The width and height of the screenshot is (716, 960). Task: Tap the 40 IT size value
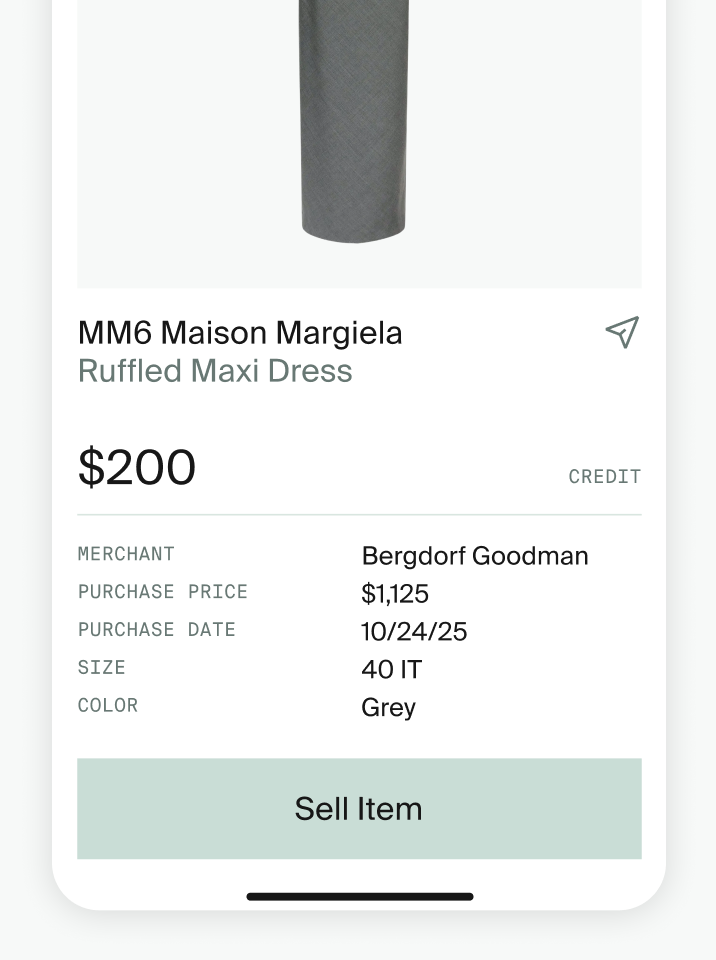[391, 670]
